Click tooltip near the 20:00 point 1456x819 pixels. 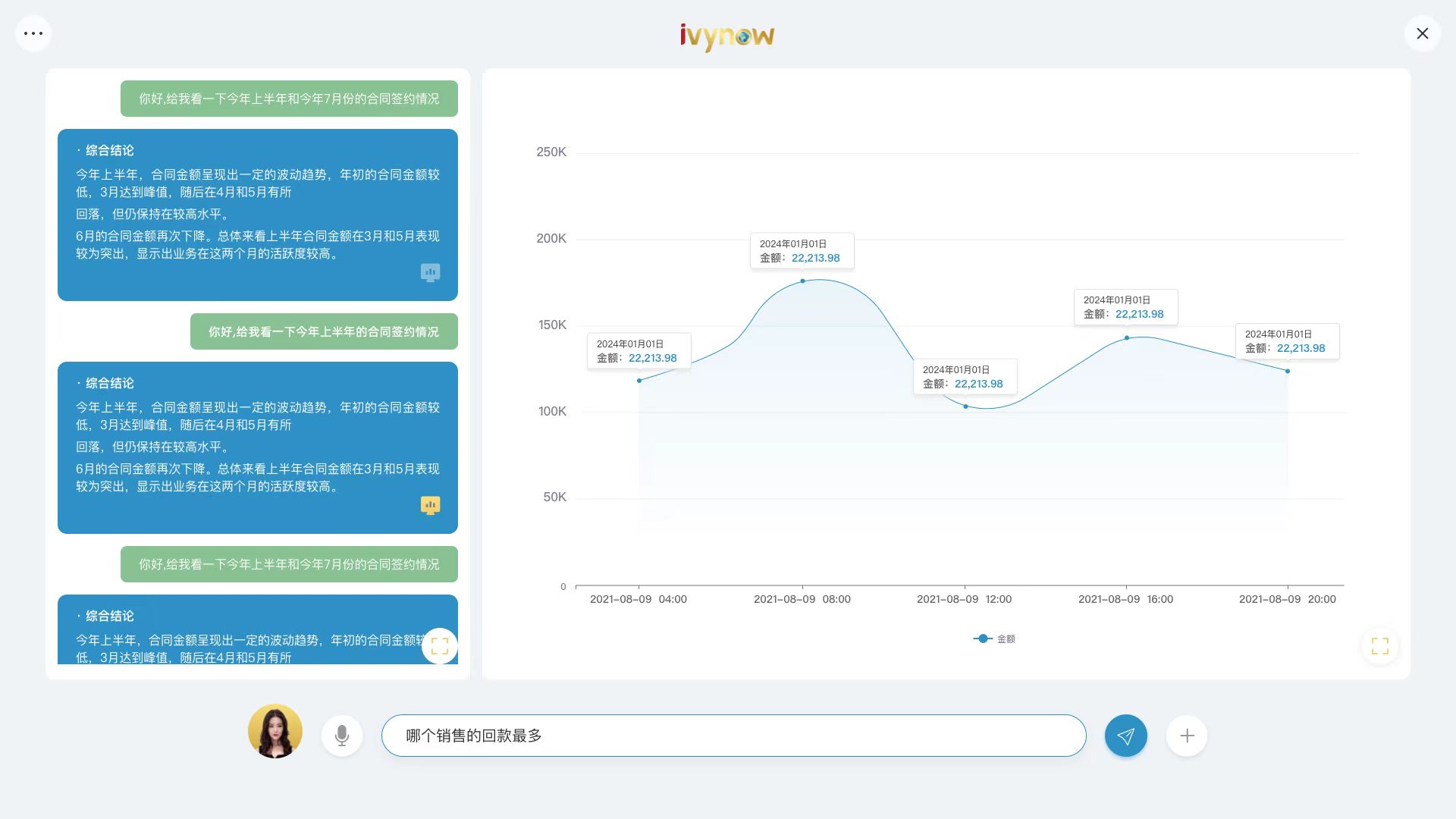1288,341
